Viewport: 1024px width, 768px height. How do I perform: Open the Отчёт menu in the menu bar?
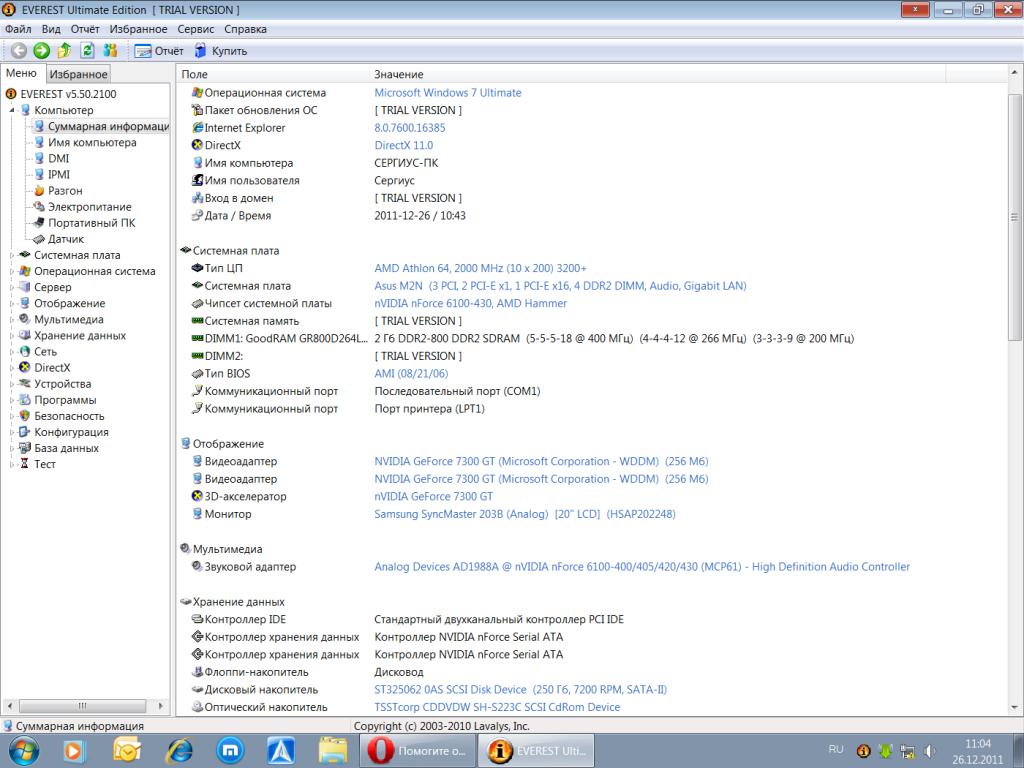[x=85, y=29]
